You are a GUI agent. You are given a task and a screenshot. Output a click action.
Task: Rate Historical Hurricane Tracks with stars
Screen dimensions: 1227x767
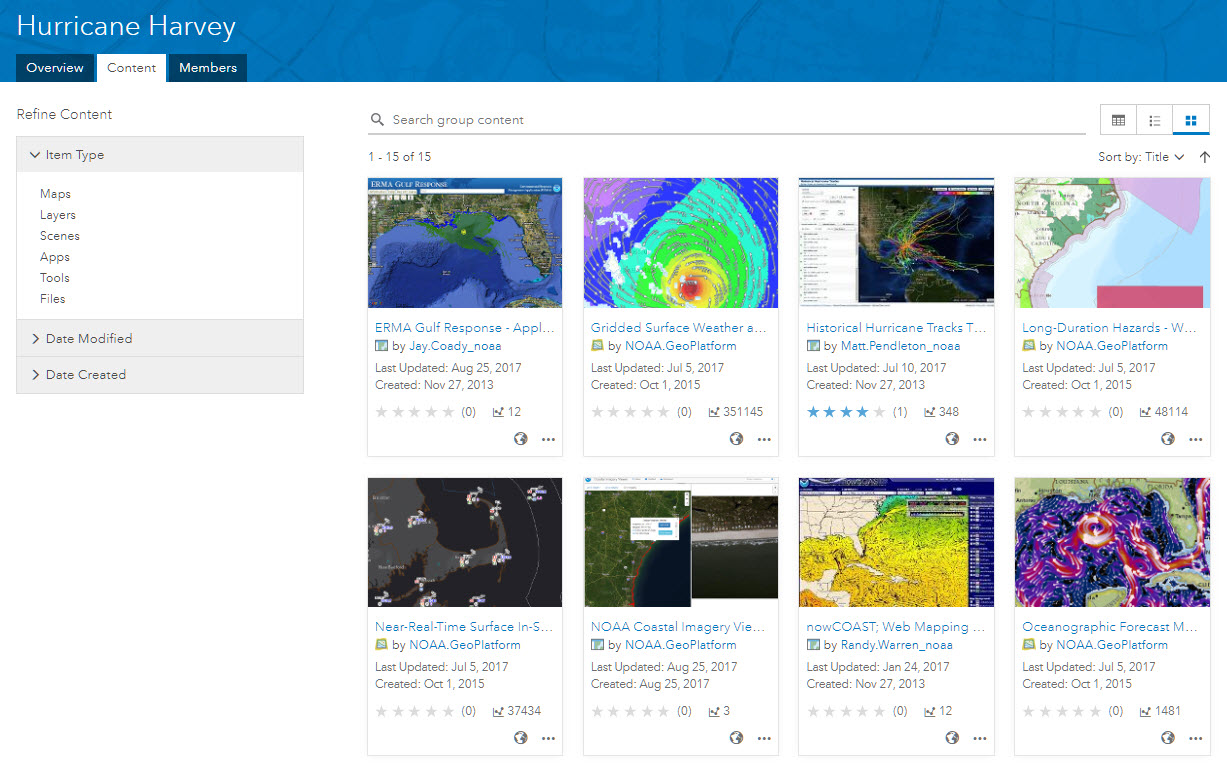(x=846, y=412)
